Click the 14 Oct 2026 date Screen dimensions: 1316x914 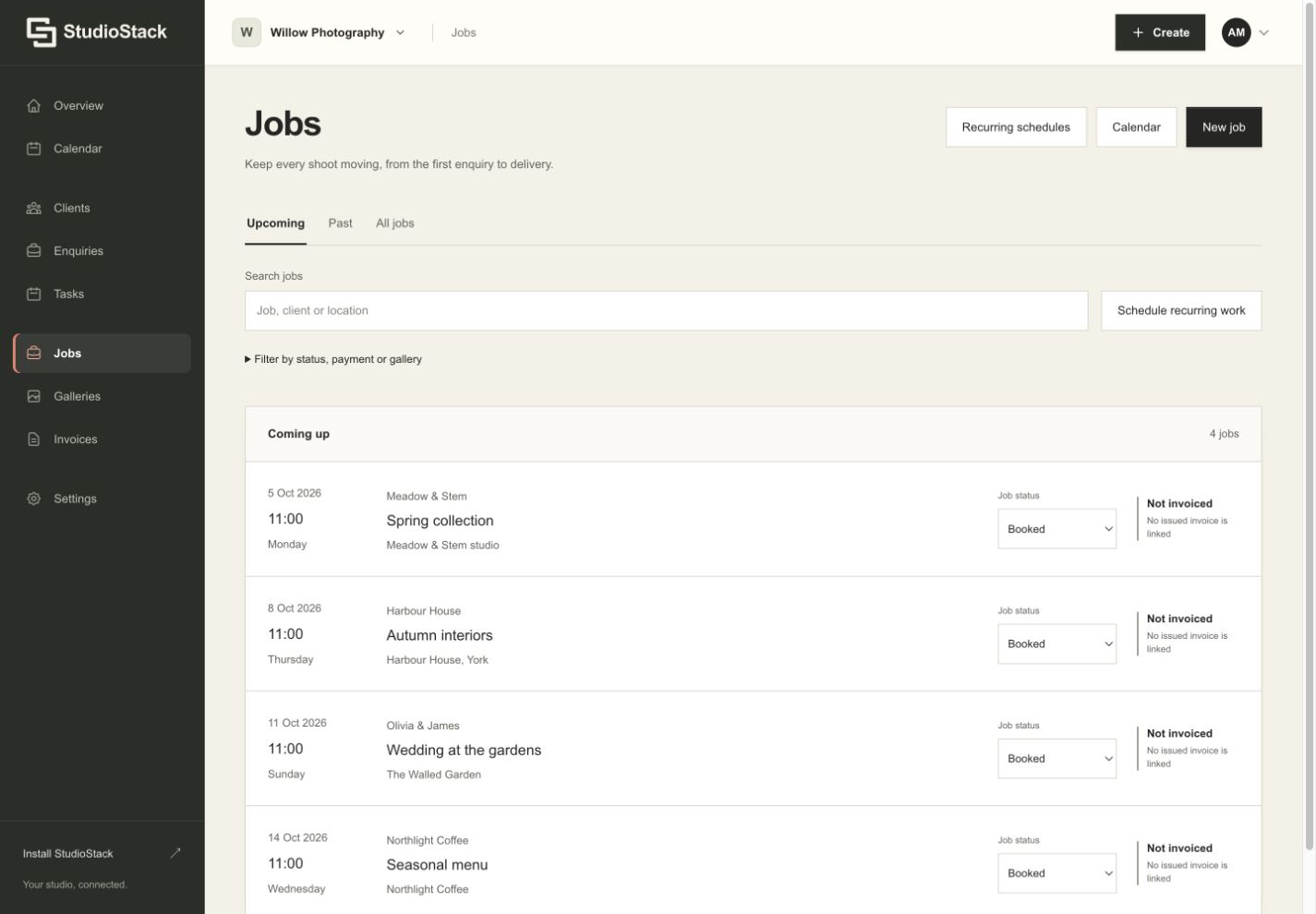(x=297, y=837)
